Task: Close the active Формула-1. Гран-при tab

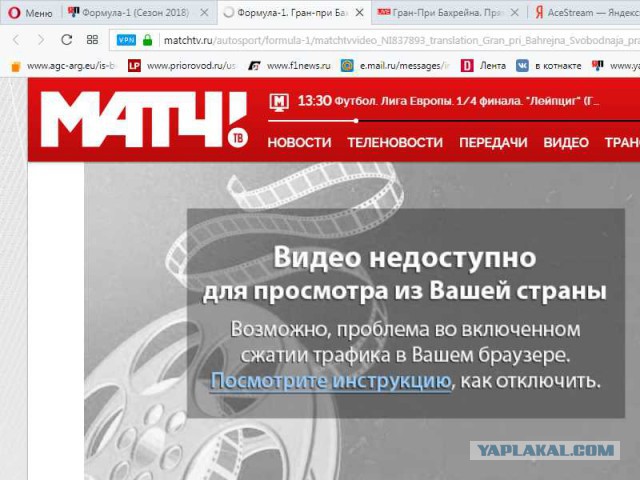Action: tap(359, 13)
